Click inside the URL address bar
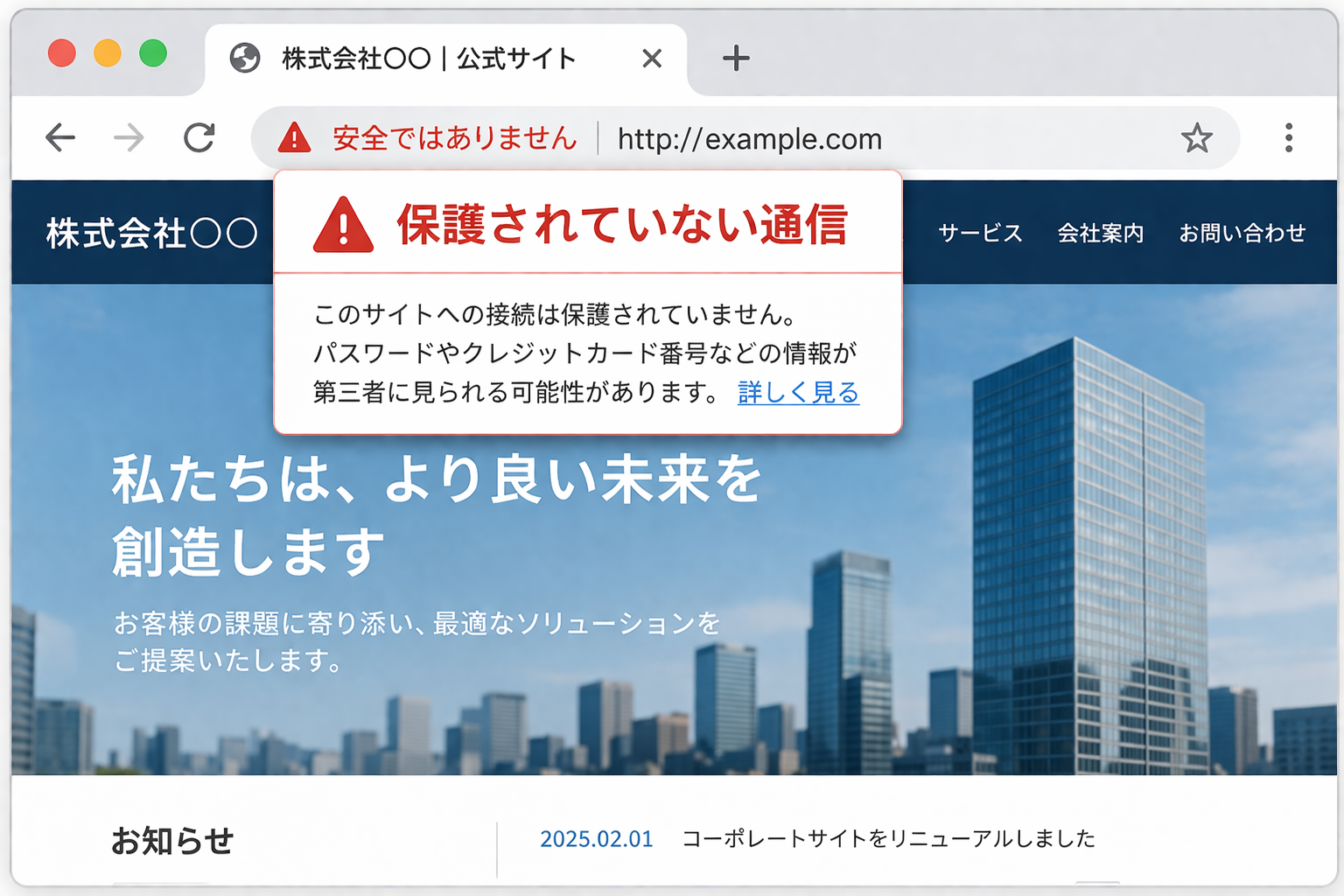This screenshot has width=1344, height=896. point(749,138)
